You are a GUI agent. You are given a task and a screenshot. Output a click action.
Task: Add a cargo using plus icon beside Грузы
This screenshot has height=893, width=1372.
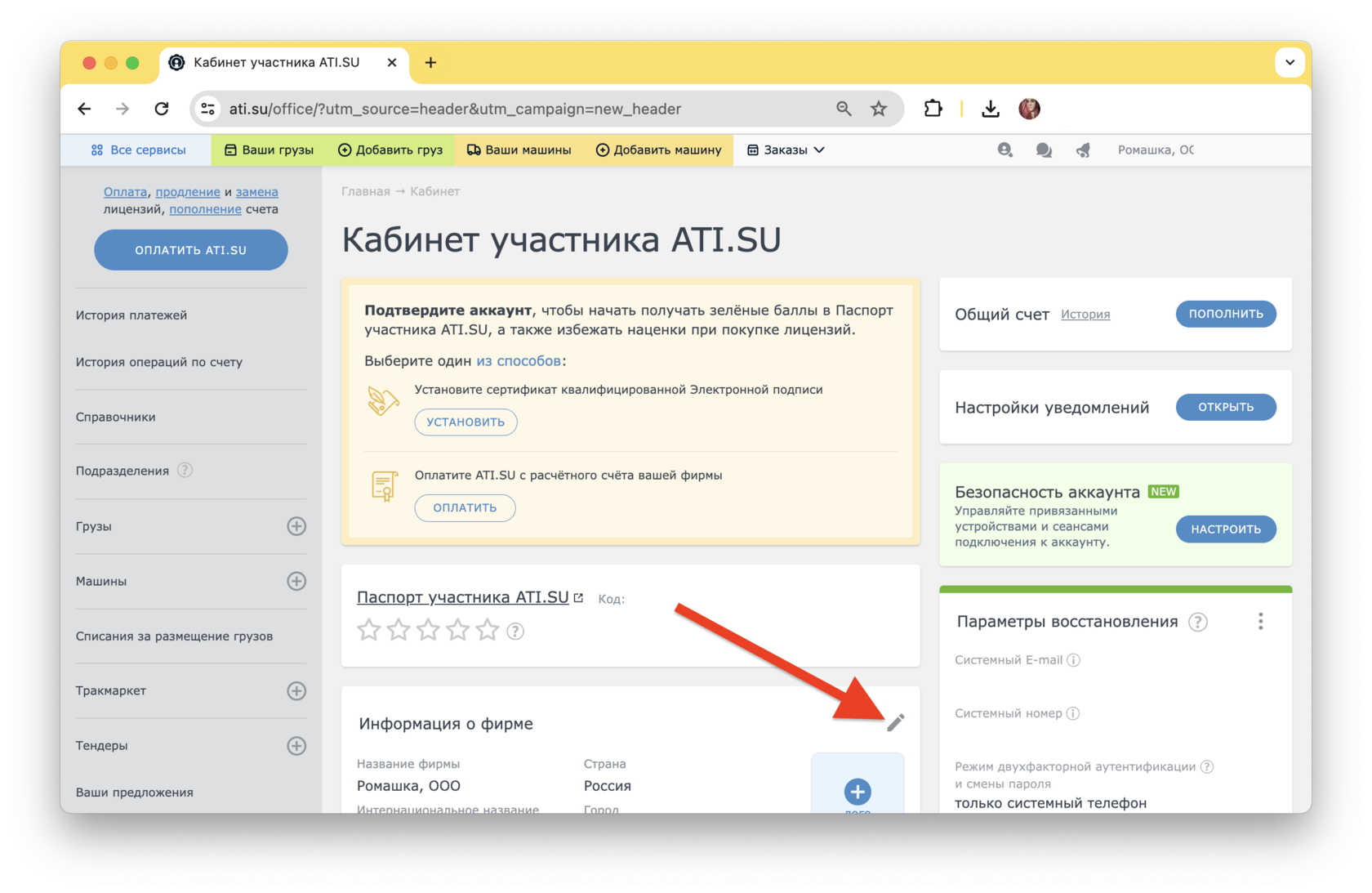click(x=296, y=526)
